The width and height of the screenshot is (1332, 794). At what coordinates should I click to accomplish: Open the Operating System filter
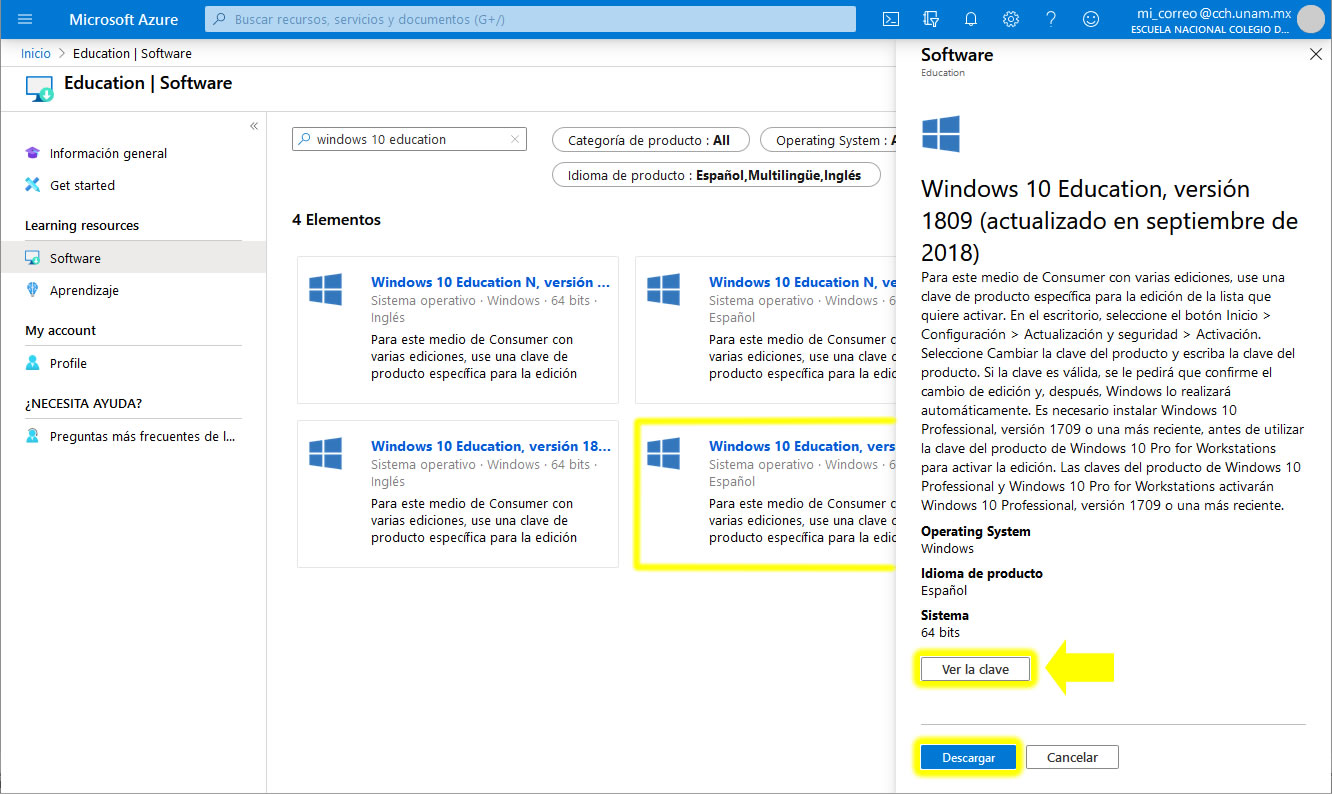[x=828, y=140]
